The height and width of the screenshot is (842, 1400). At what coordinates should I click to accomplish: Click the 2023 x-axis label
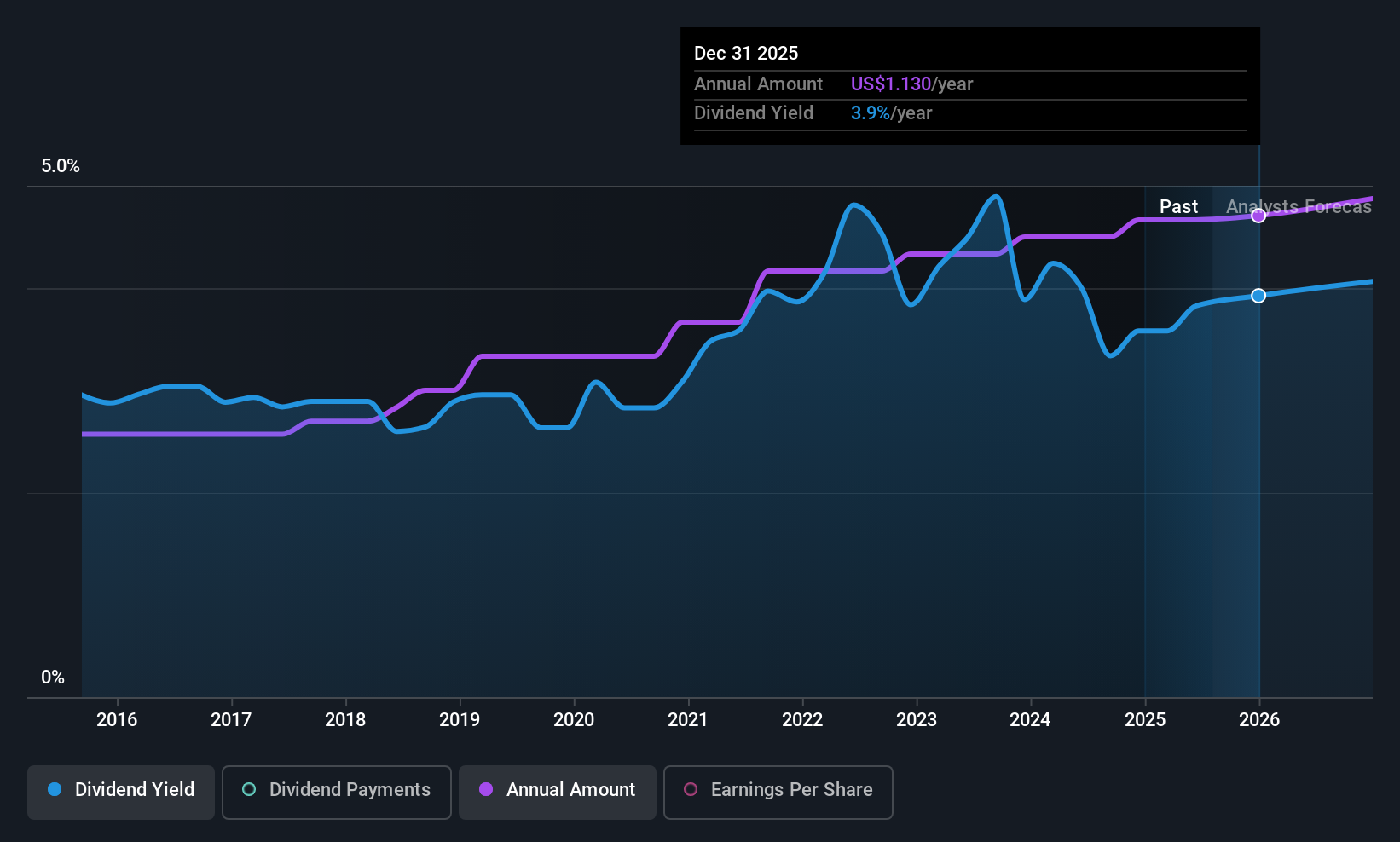coord(917,719)
